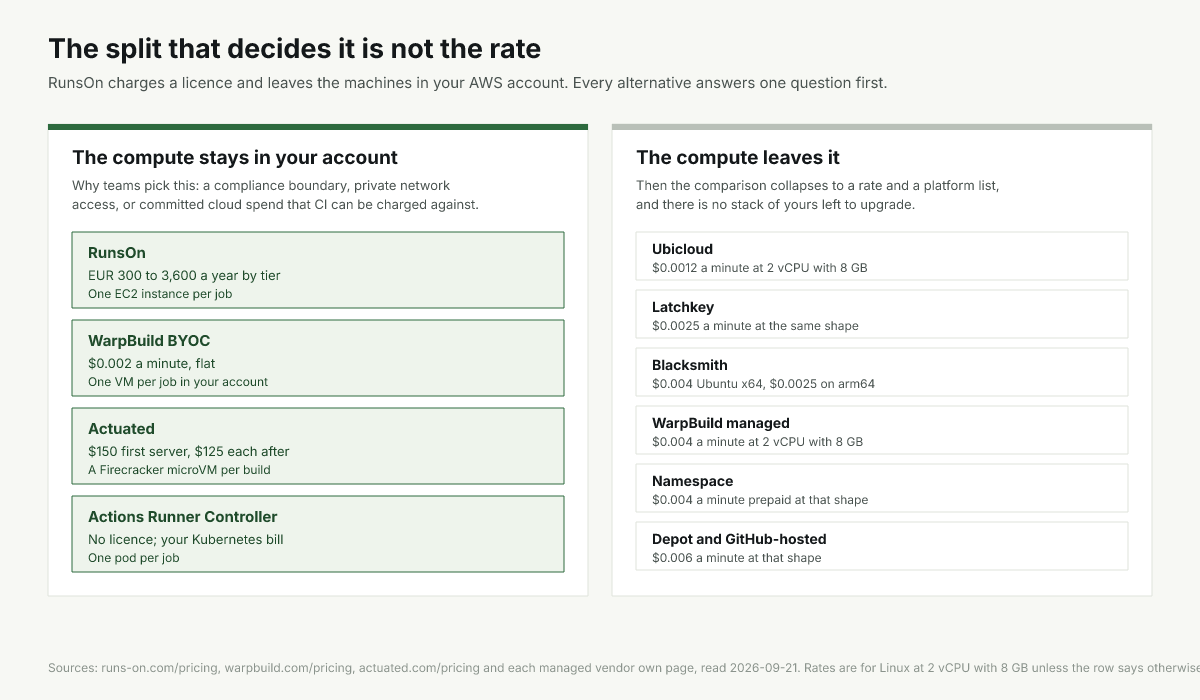
Task: Click the main title about the split
Action: (x=295, y=48)
